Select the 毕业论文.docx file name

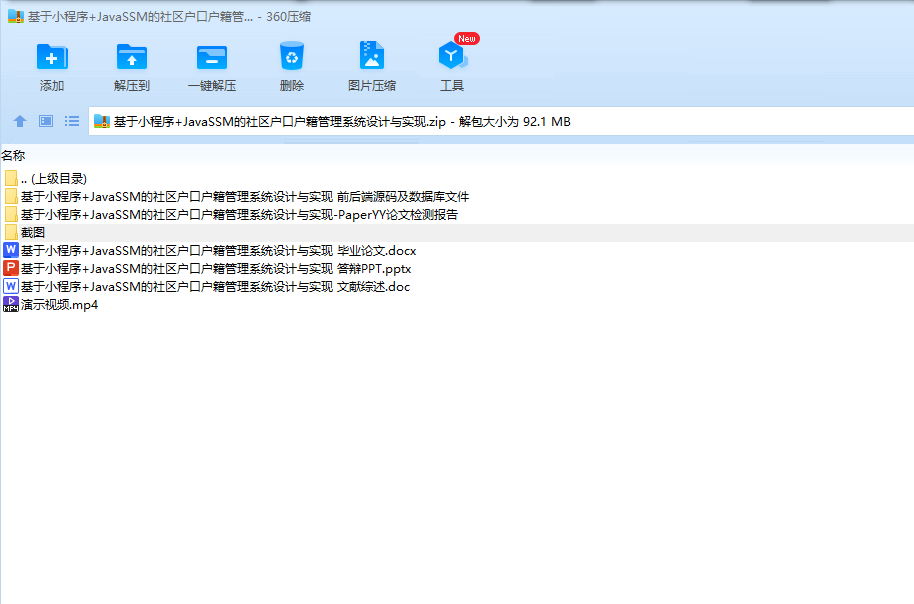click(x=219, y=251)
